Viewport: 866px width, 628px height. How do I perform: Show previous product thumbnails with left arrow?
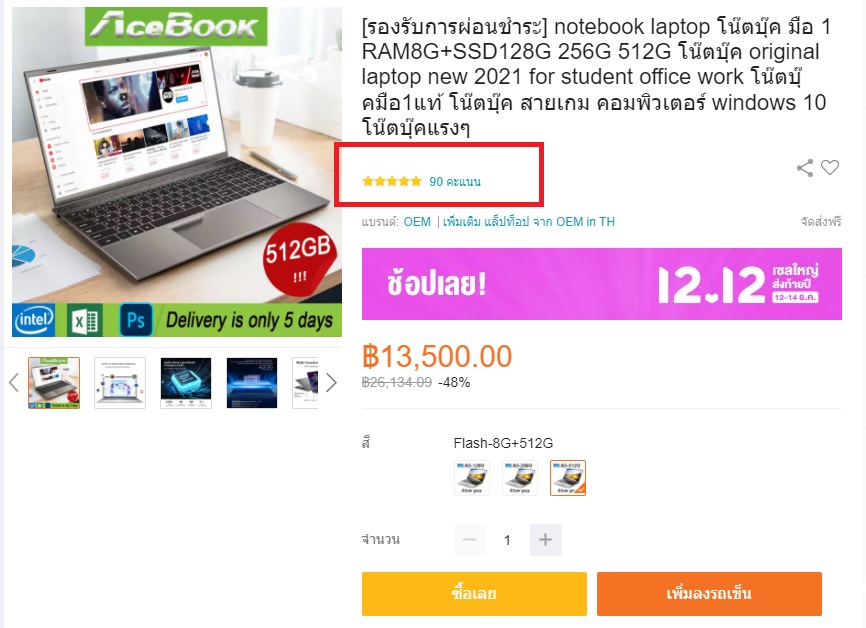[x=14, y=382]
